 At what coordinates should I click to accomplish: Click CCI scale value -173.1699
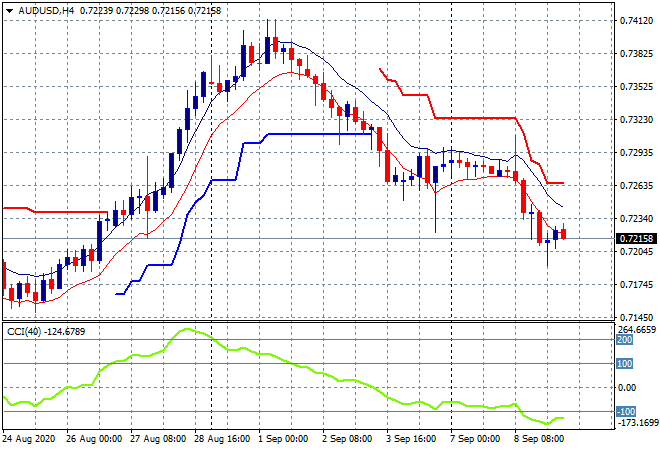click(637, 422)
